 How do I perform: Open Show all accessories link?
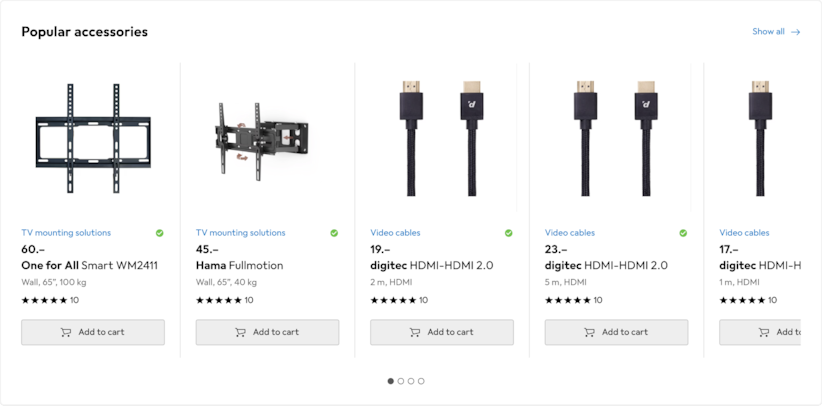point(768,32)
